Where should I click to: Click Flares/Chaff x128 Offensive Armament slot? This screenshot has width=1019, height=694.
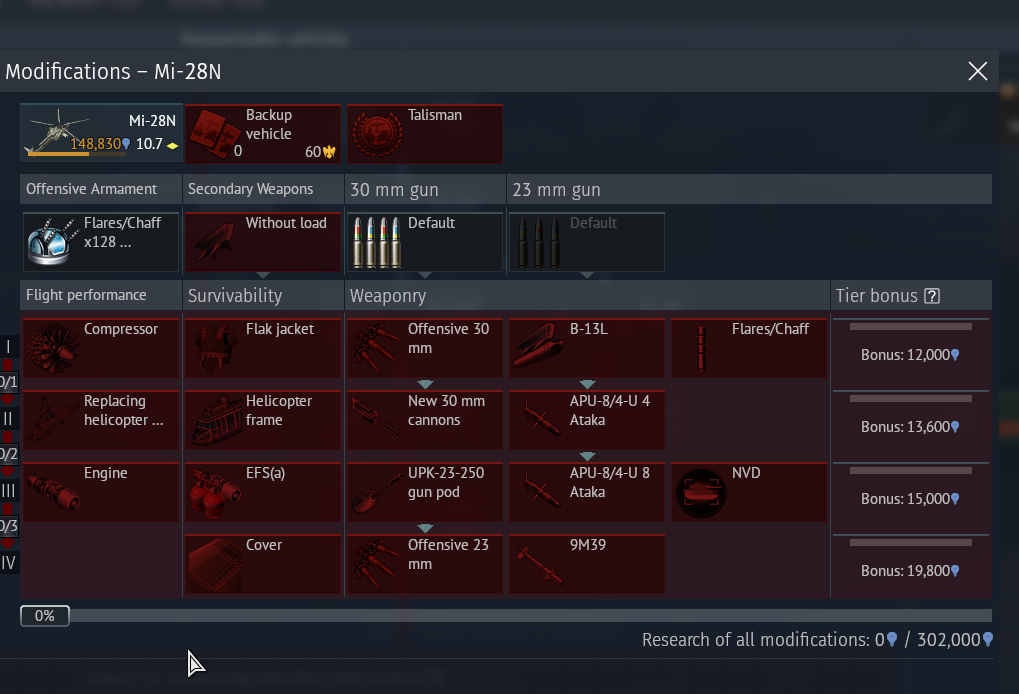(101, 242)
